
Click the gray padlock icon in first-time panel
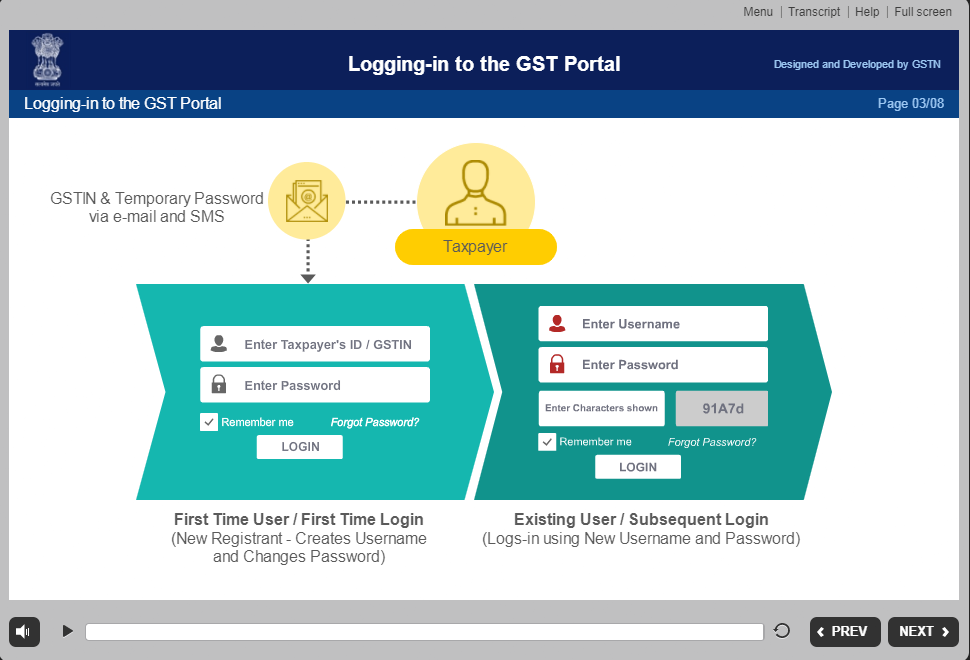(x=219, y=384)
